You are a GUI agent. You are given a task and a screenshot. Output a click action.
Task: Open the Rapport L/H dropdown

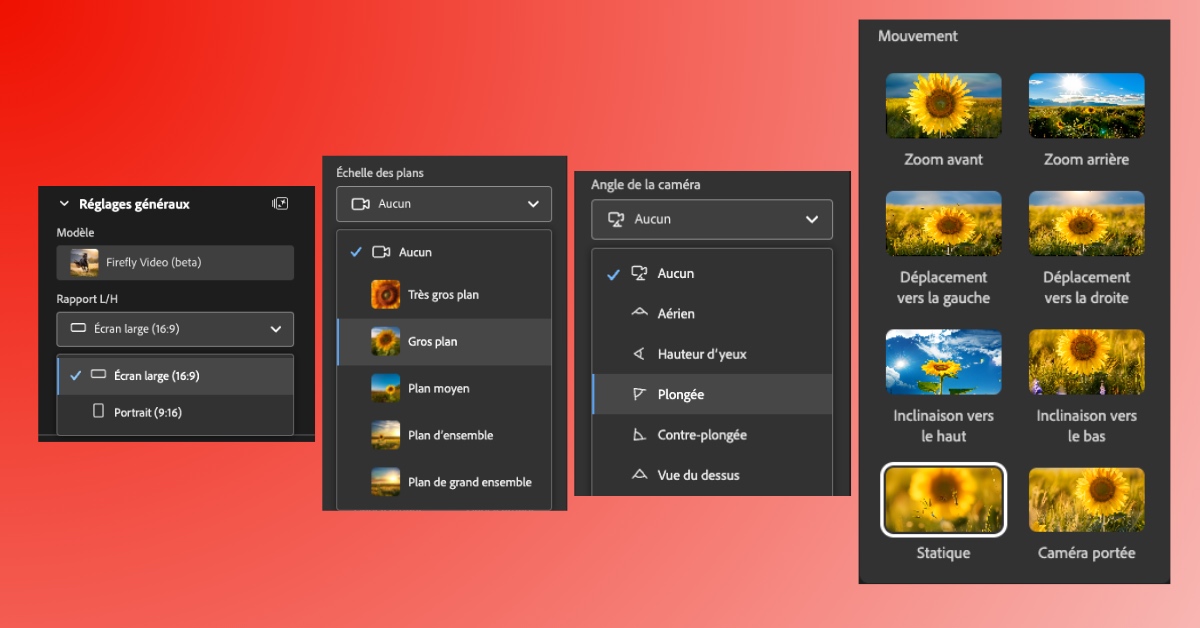pos(175,328)
